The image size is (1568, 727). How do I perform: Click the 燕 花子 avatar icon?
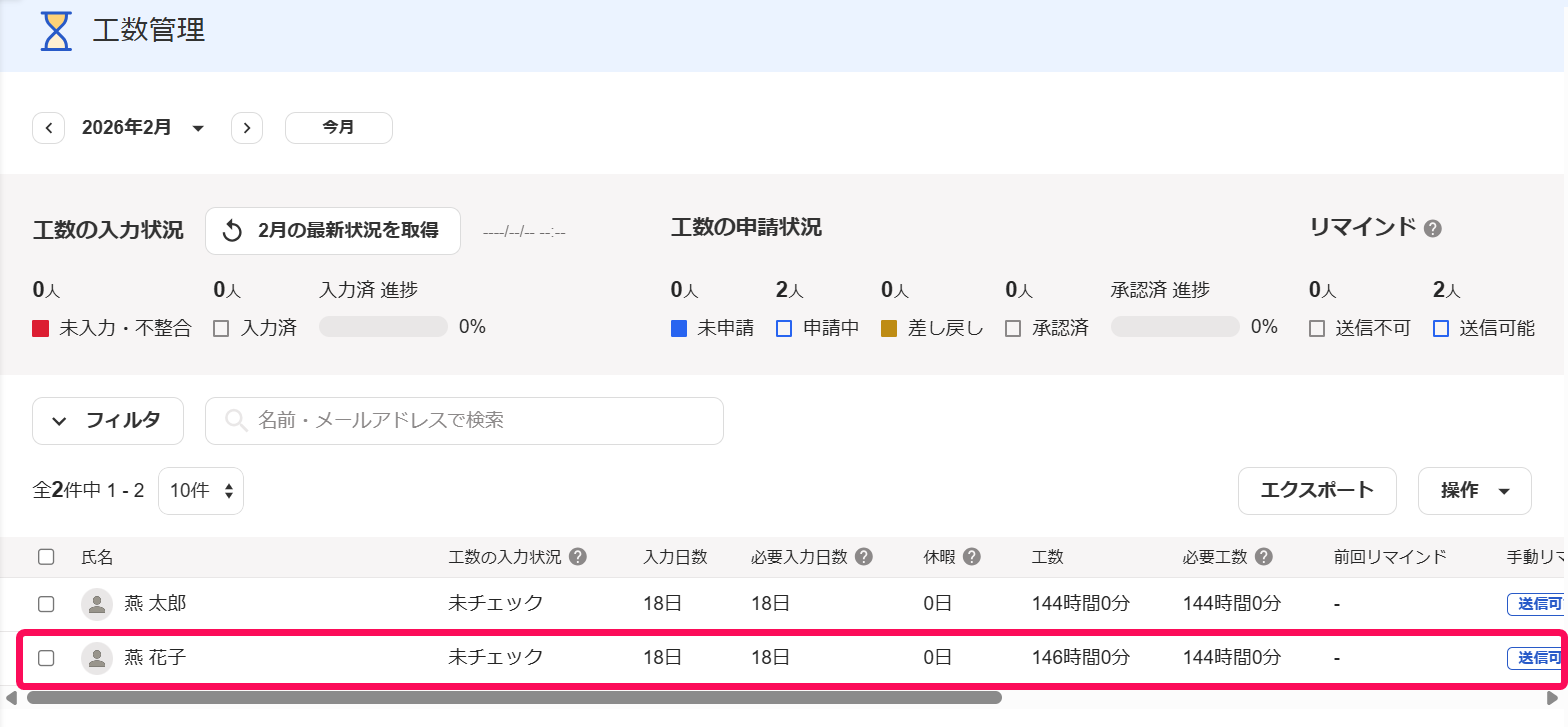pos(97,658)
